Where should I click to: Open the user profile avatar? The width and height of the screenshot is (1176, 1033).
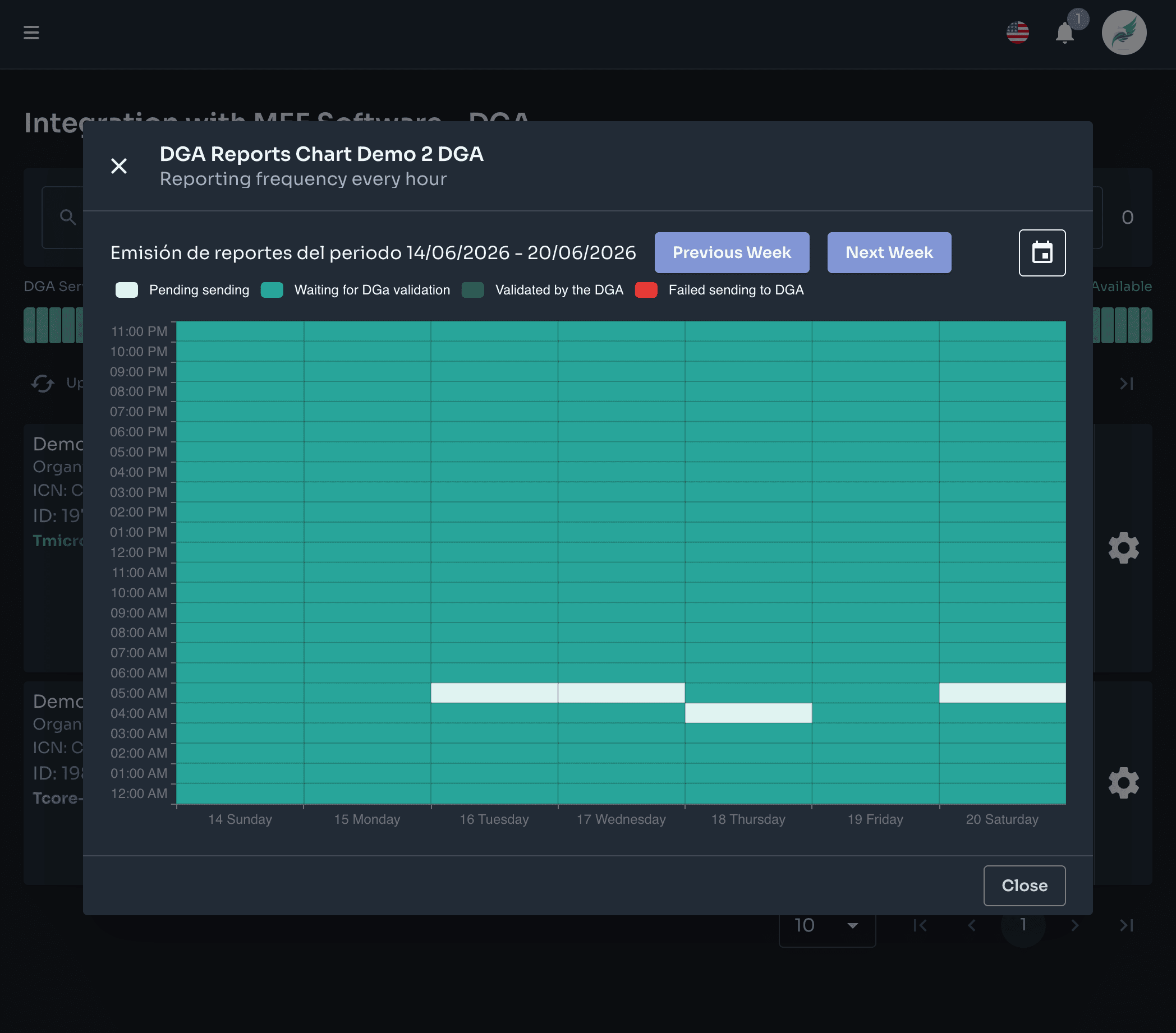(1124, 33)
